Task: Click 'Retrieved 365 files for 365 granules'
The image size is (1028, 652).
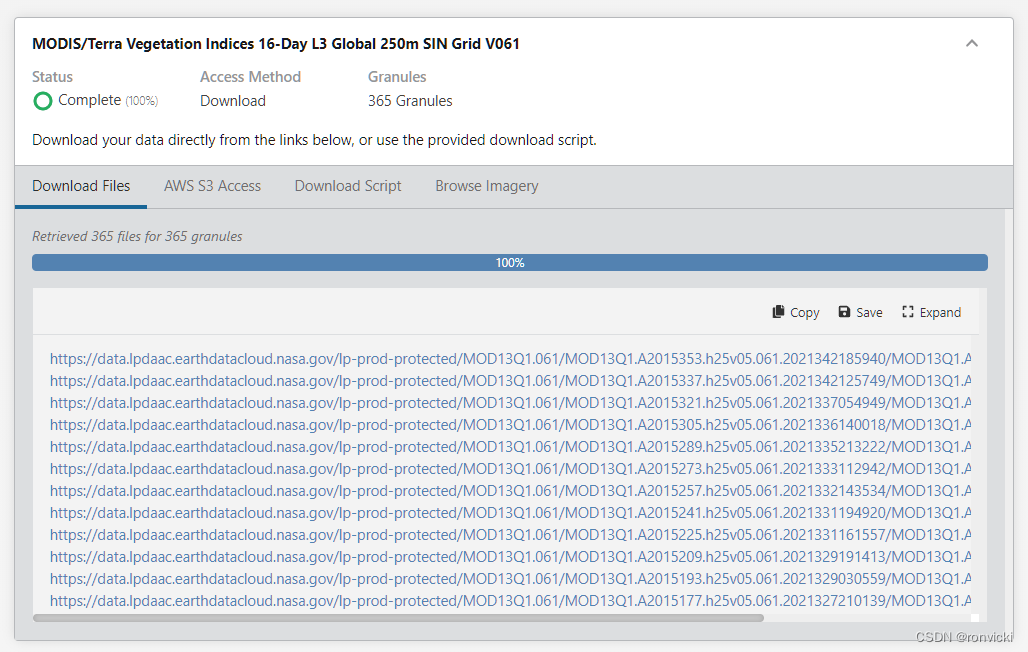Action: 137,236
